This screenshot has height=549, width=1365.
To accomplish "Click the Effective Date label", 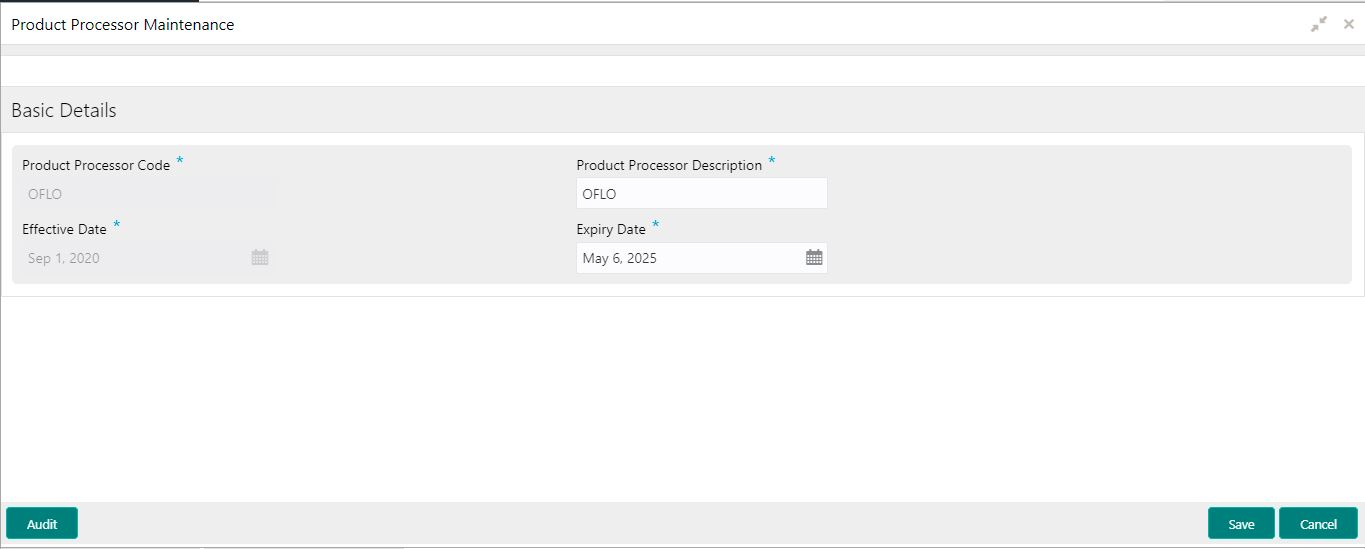I will [64, 230].
